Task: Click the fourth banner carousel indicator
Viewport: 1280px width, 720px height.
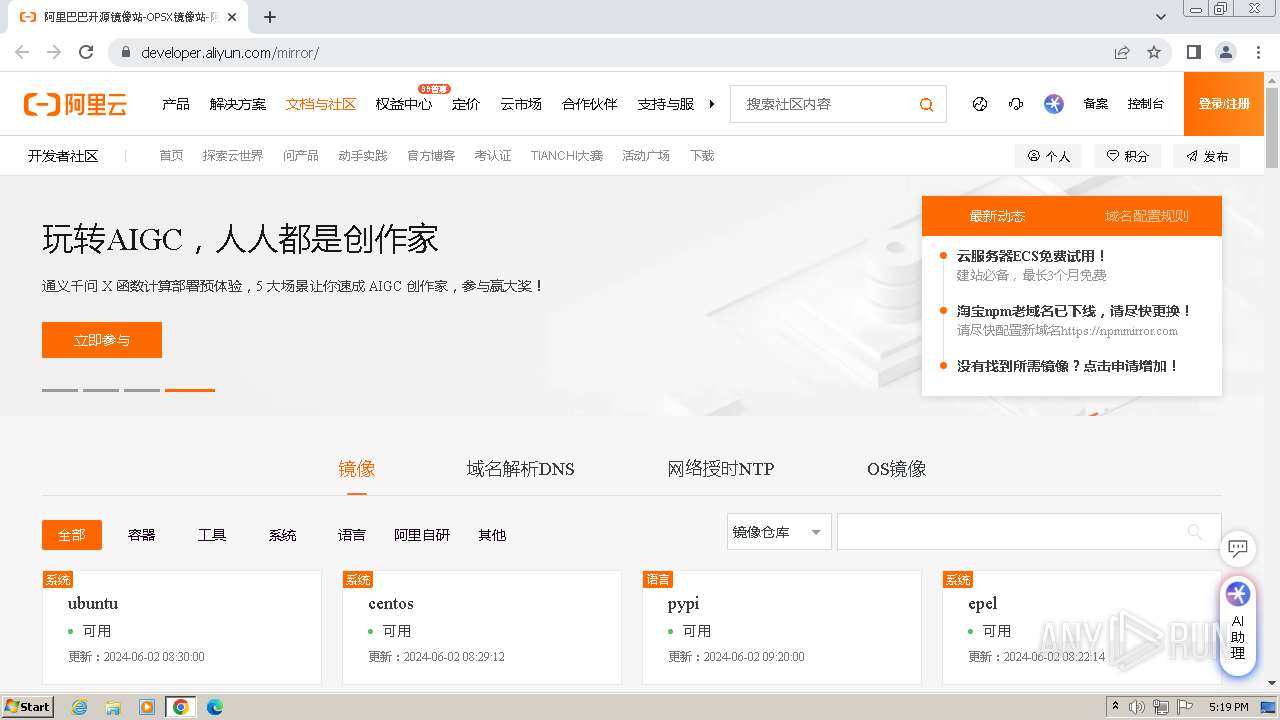Action: coord(190,390)
